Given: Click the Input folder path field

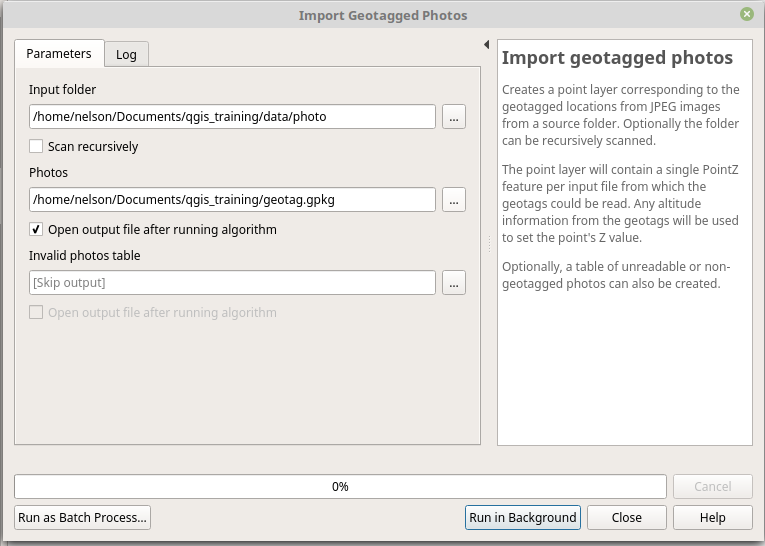Looking at the screenshot, I should point(232,117).
